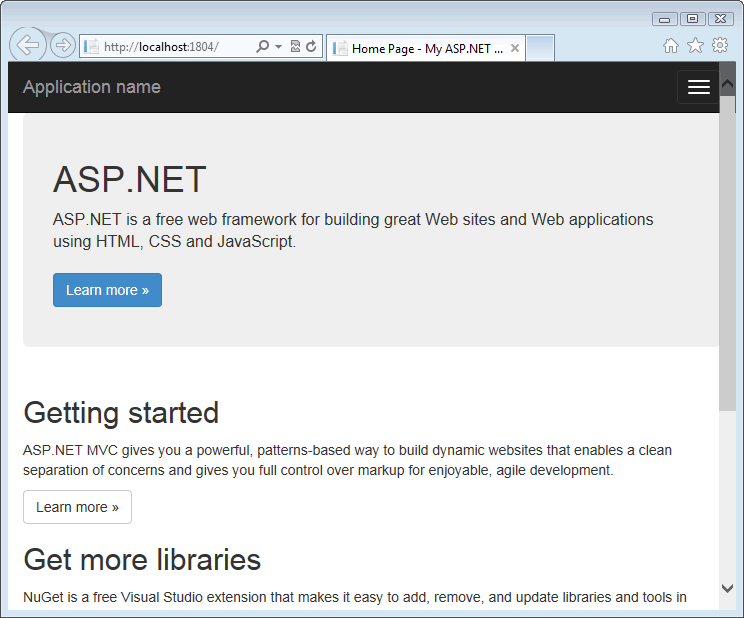Toggle the Compatibility View icon
Screen dimensions: 744x618
coord(295,46)
